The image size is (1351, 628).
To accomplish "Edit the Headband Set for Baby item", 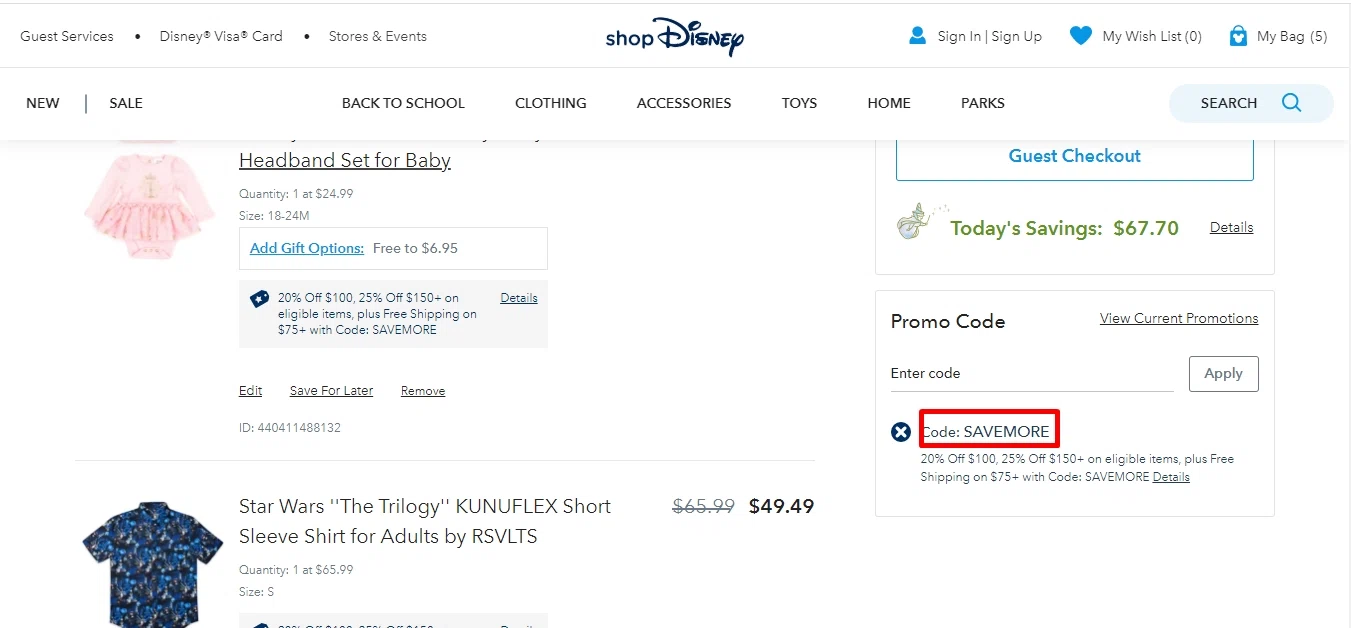I will (251, 391).
